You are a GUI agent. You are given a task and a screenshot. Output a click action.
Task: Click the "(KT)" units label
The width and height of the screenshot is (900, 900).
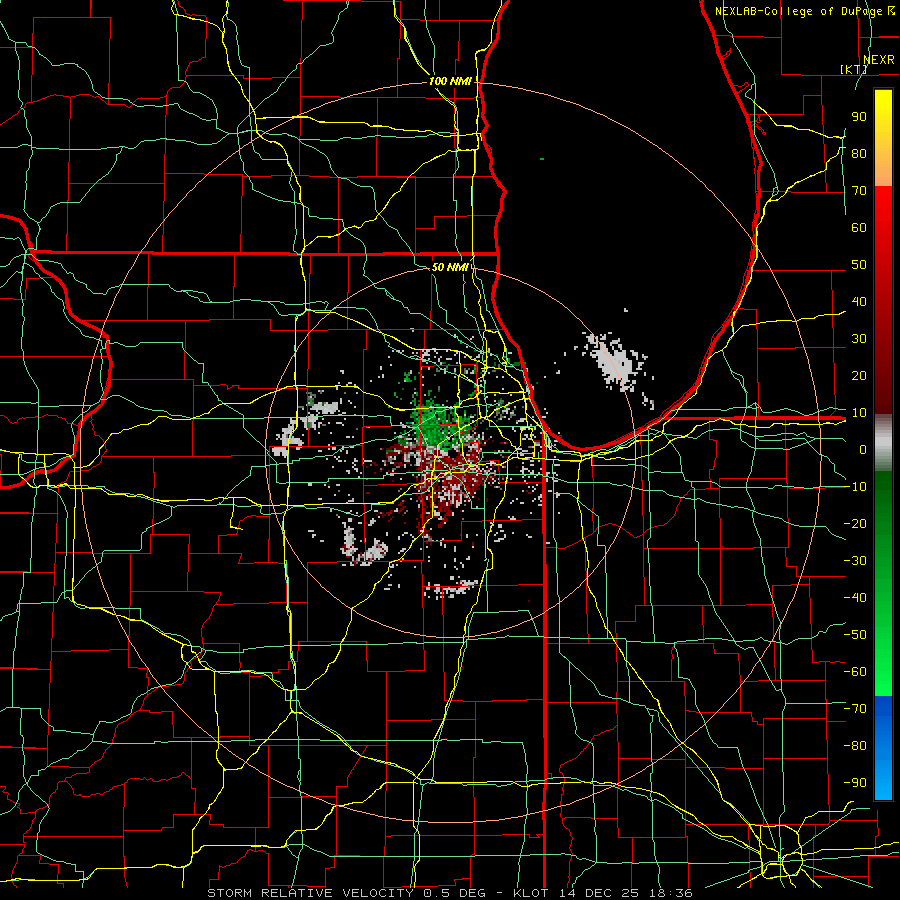(x=854, y=69)
